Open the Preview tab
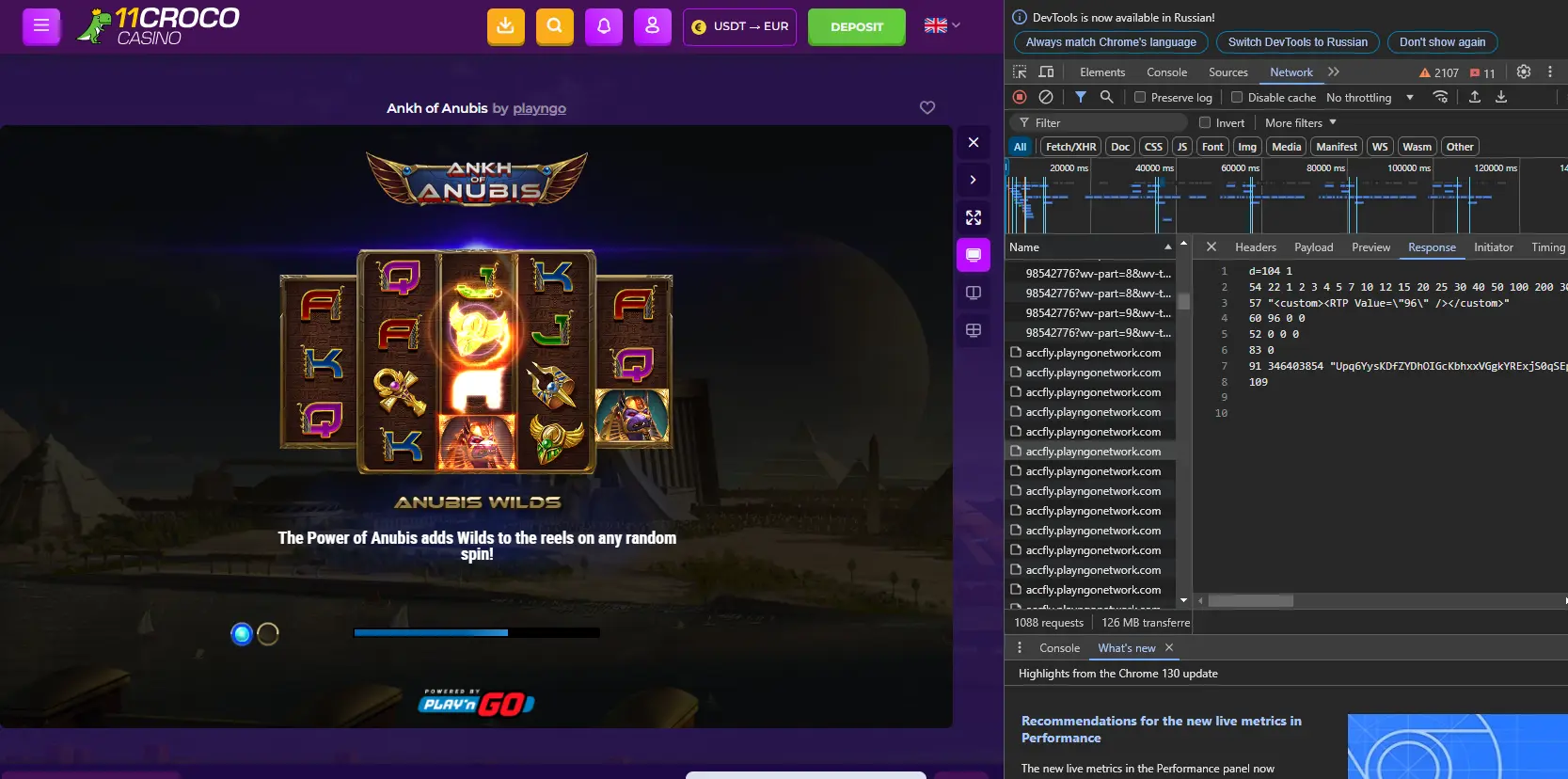Screen dimensions: 1568x779 1370,246
